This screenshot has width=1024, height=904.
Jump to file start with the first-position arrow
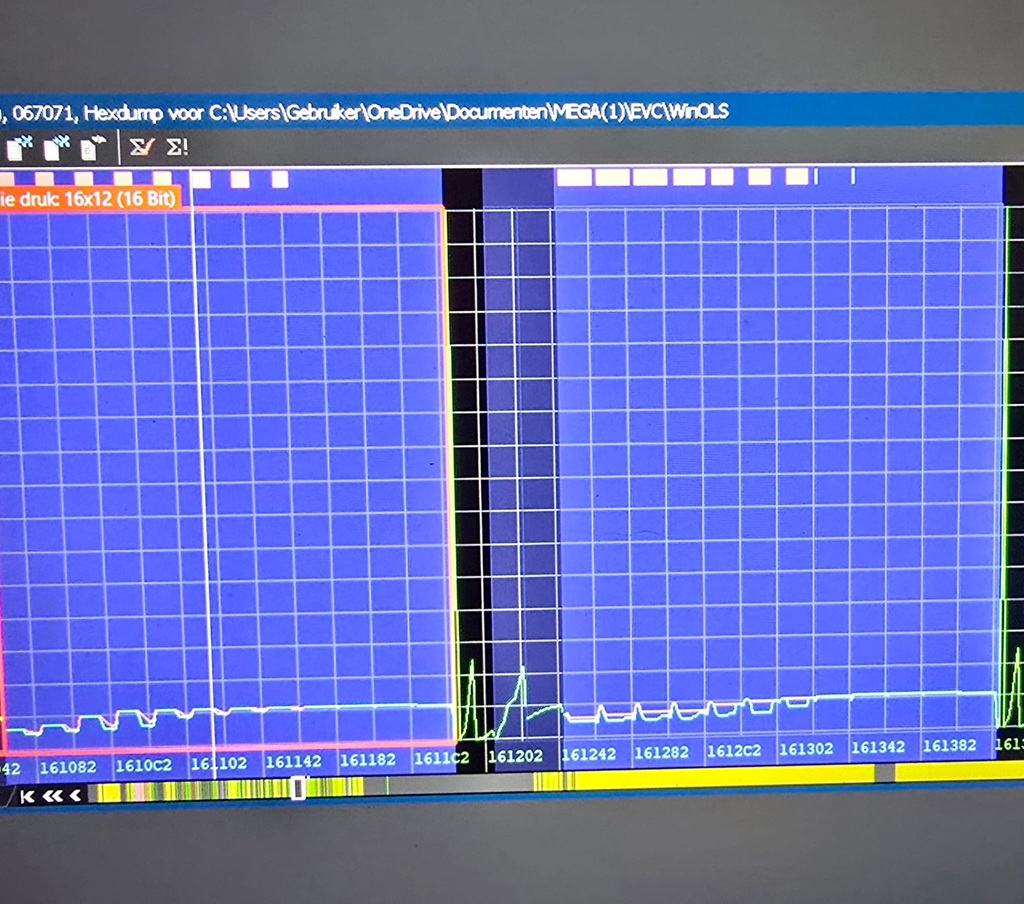pyautogui.click(x=27, y=796)
